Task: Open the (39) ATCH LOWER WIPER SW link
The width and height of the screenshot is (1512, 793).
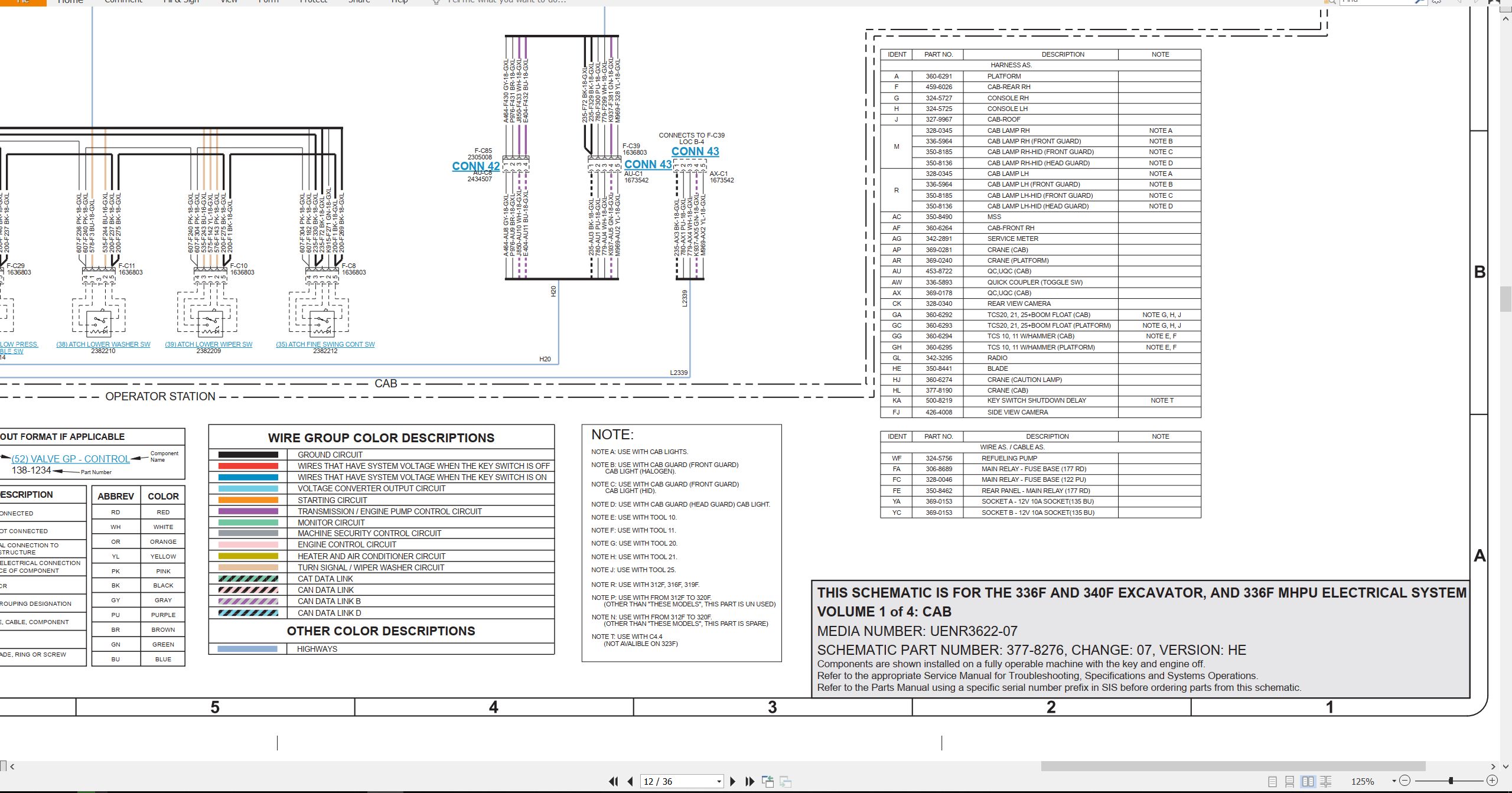Action: click(208, 344)
